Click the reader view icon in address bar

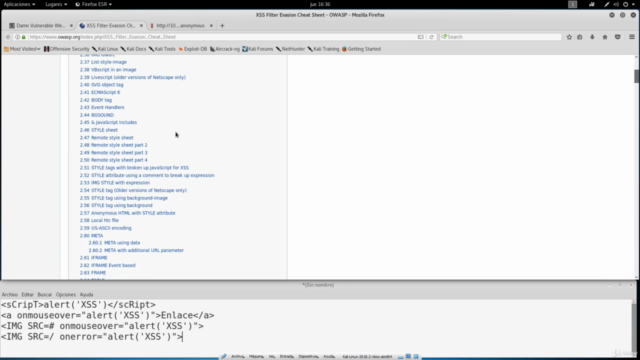pos(420,37)
